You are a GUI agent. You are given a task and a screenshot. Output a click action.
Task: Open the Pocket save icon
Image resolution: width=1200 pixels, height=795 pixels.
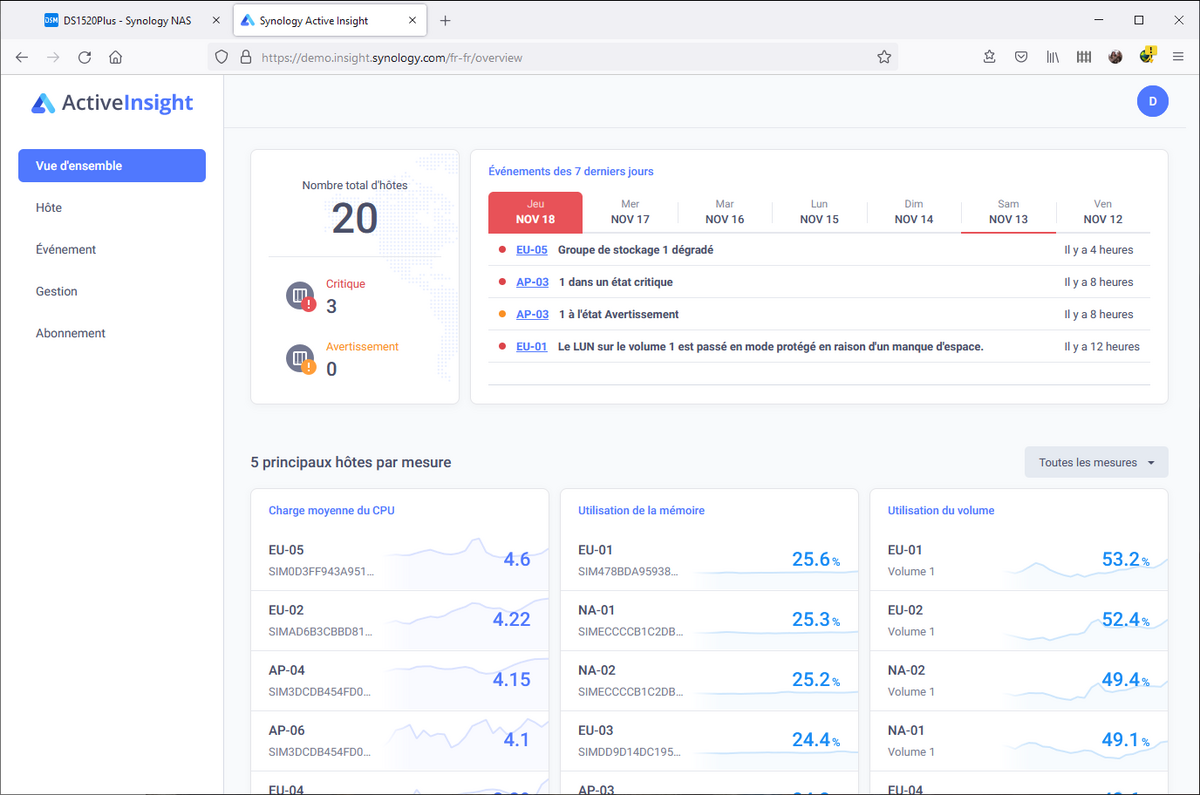click(1021, 58)
